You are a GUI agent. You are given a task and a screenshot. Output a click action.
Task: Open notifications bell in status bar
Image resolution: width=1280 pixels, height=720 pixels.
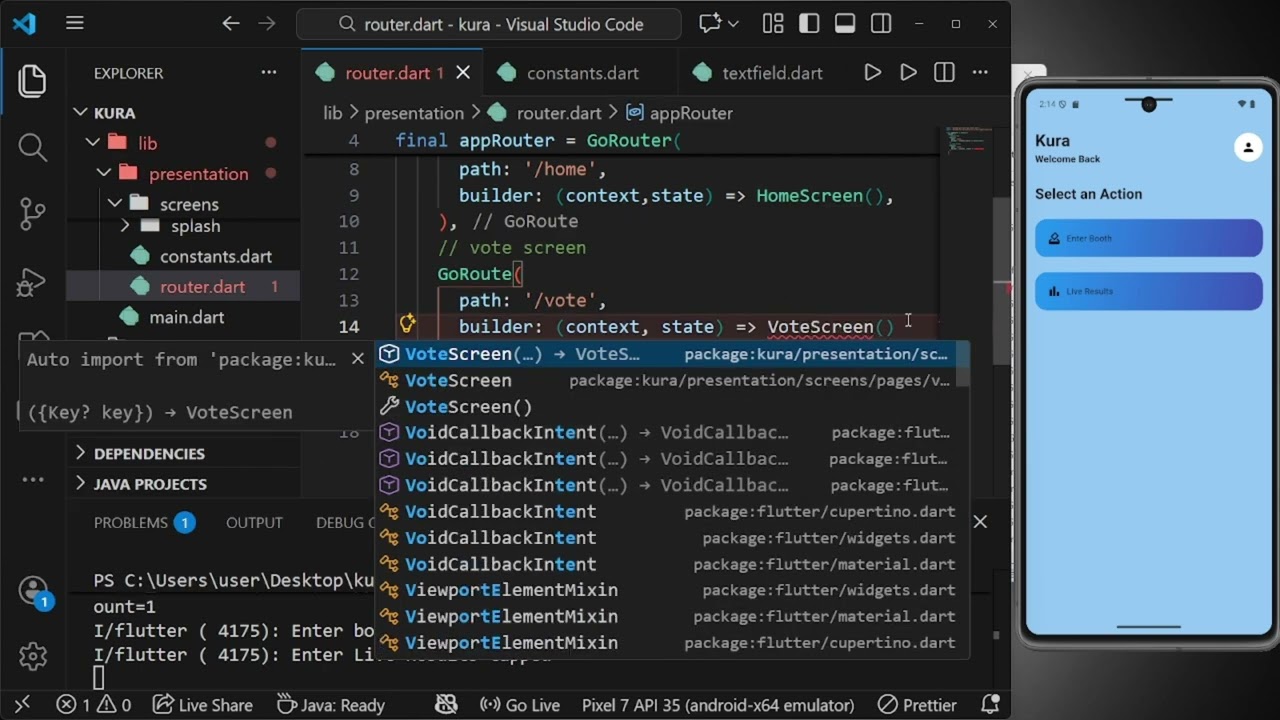pos(990,705)
